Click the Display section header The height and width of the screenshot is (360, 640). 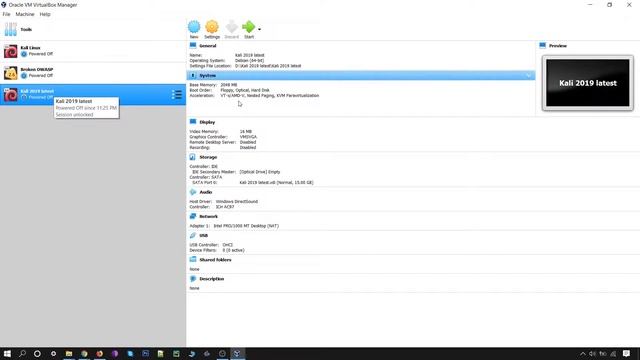coord(207,122)
